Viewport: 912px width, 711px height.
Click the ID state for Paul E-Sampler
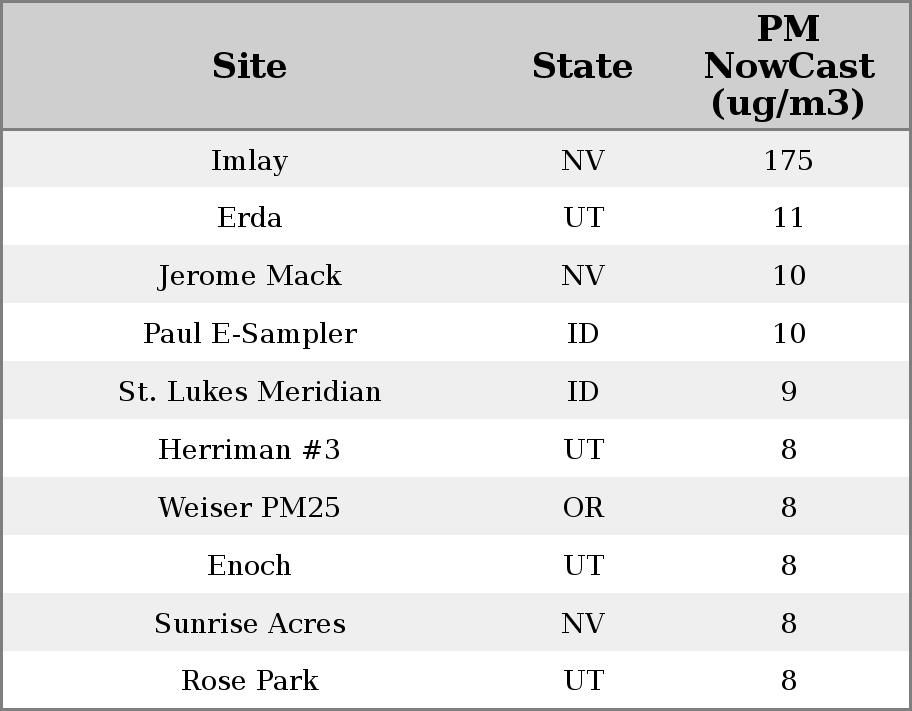[583, 333]
